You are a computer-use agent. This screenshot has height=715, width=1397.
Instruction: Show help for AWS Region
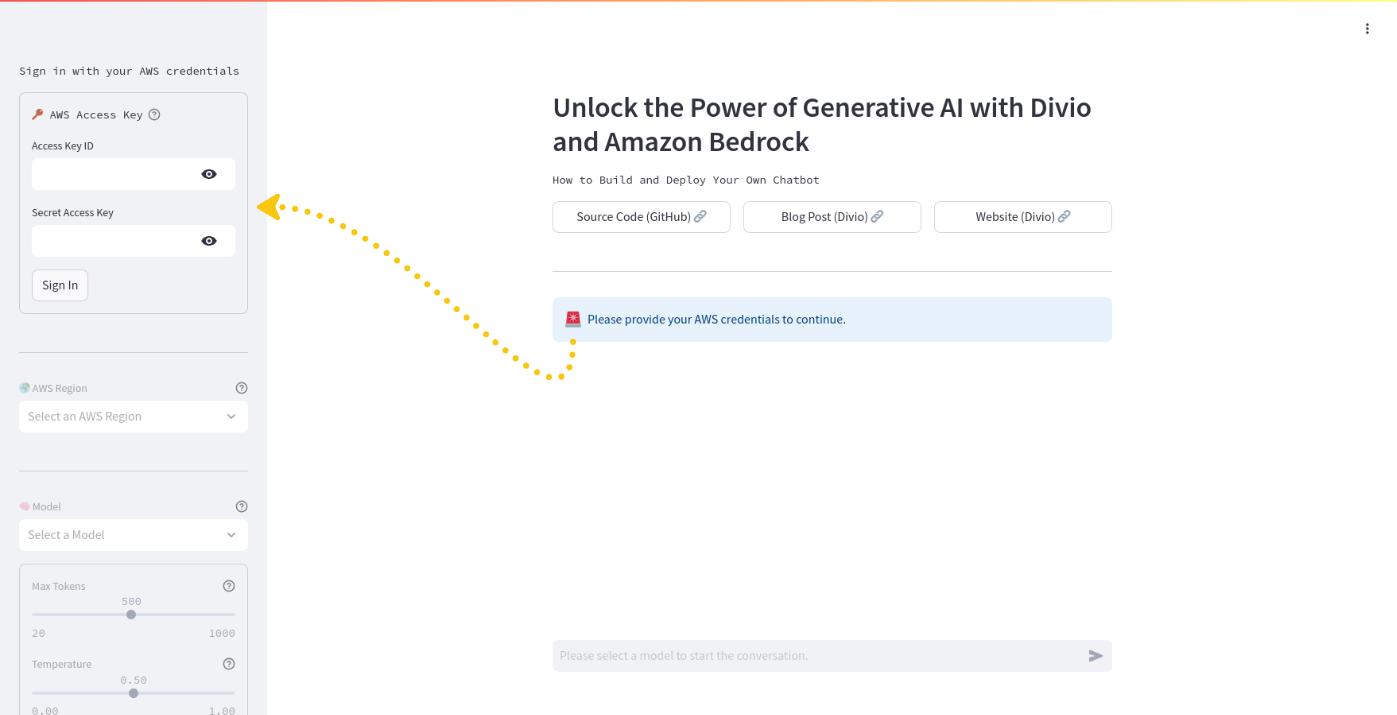(x=241, y=388)
